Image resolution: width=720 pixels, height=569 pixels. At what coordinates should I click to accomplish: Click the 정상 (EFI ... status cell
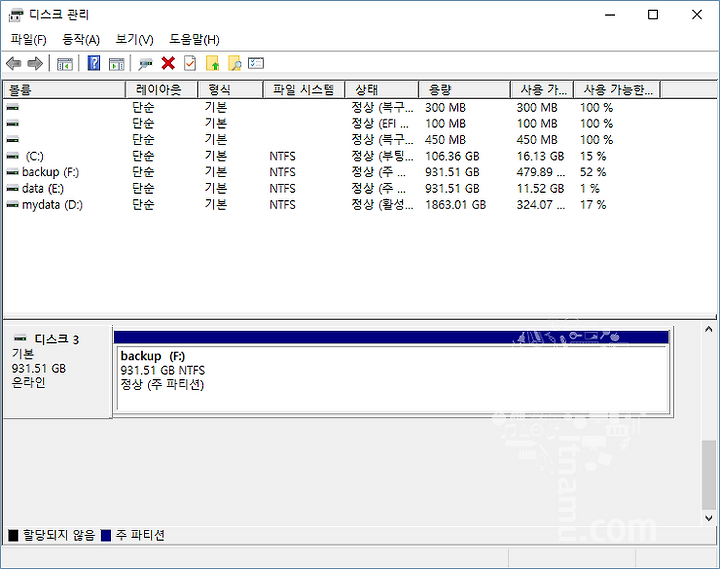pyautogui.click(x=380, y=124)
